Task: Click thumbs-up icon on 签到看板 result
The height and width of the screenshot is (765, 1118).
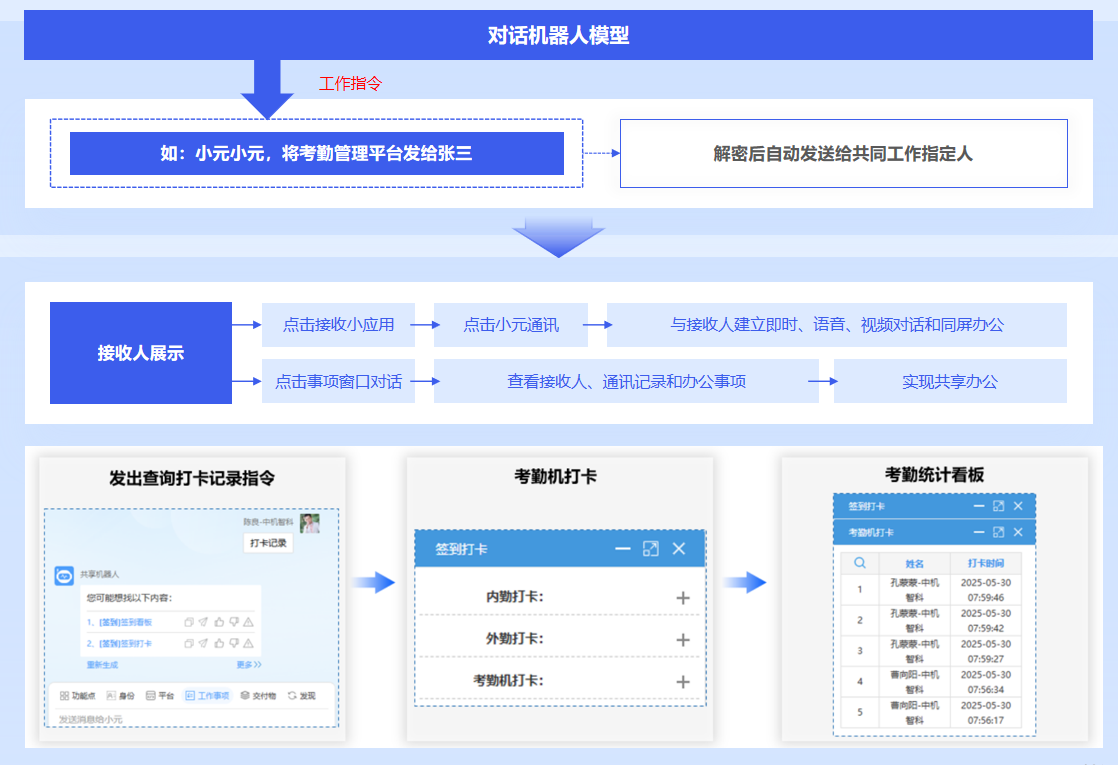Action: pyautogui.click(x=218, y=622)
